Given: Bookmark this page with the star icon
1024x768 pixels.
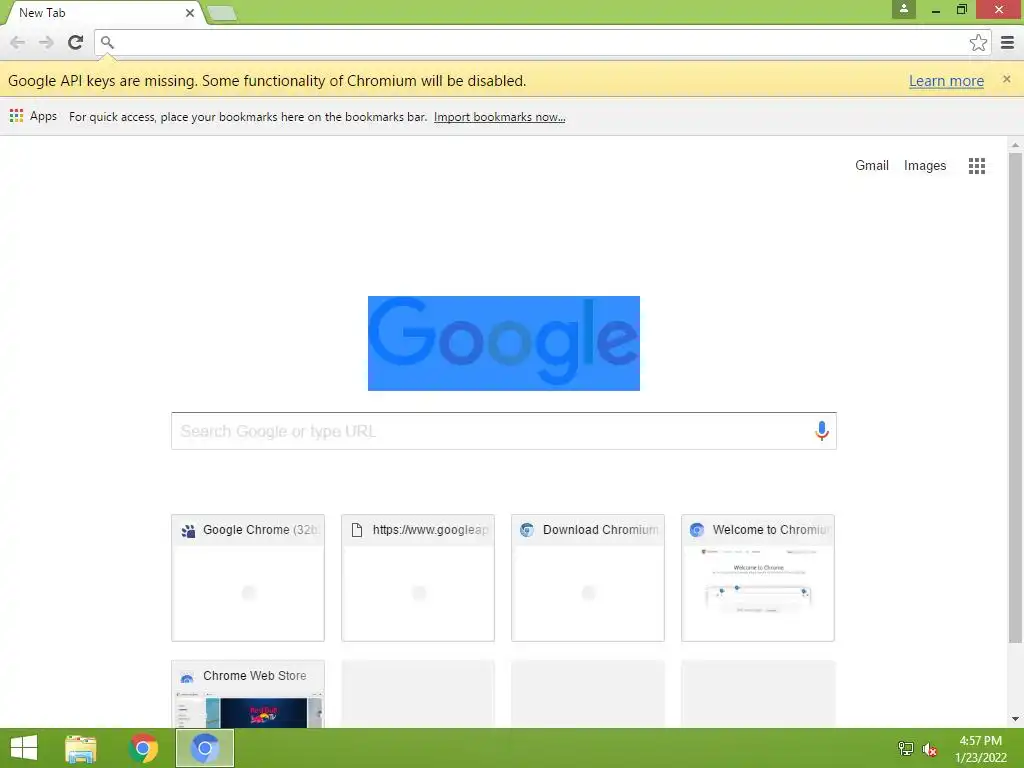Looking at the screenshot, I should click(978, 42).
